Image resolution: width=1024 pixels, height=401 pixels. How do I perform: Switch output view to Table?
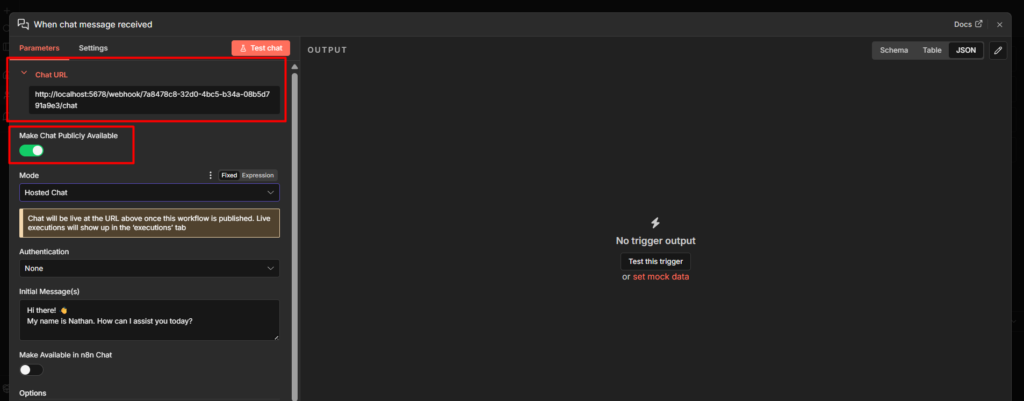[932, 50]
